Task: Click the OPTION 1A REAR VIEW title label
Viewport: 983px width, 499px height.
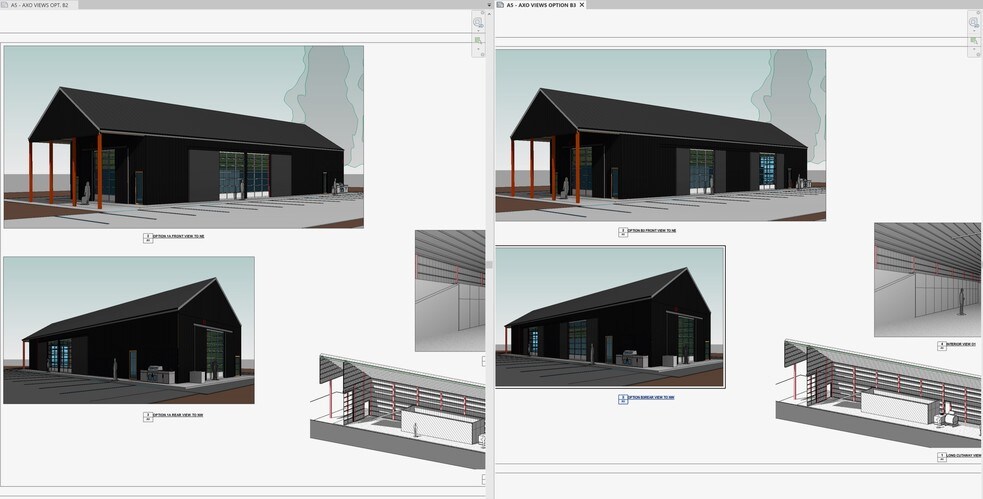Action: coord(178,415)
